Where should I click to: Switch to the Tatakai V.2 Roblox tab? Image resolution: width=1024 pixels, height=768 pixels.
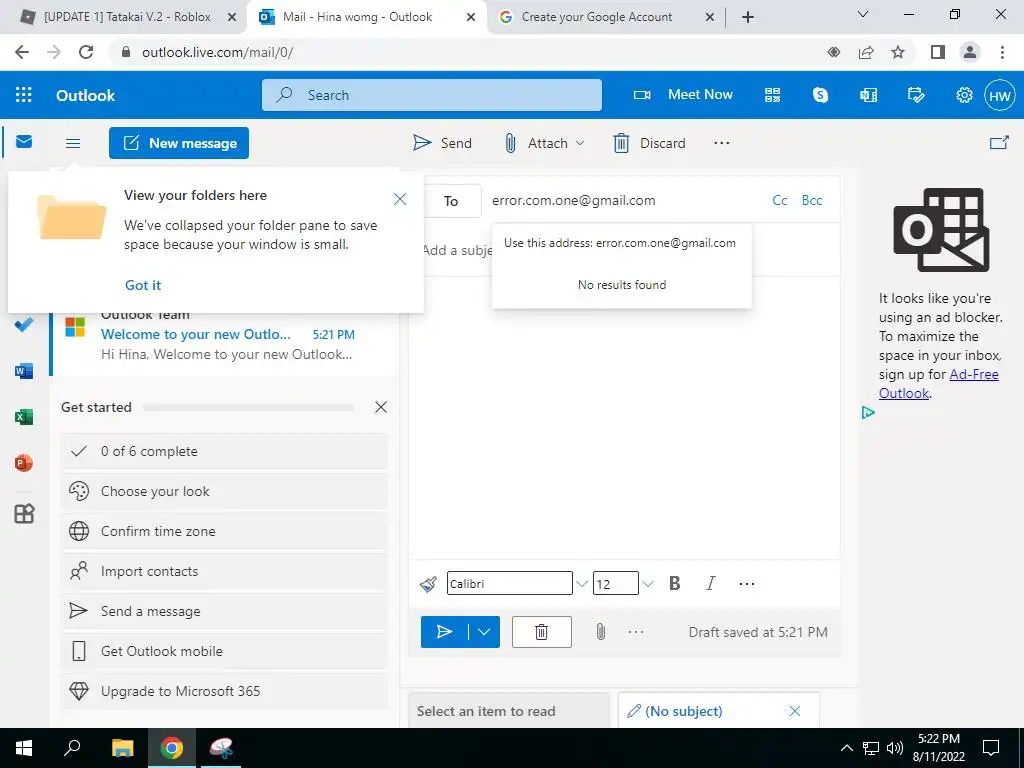pyautogui.click(x=126, y=17)
